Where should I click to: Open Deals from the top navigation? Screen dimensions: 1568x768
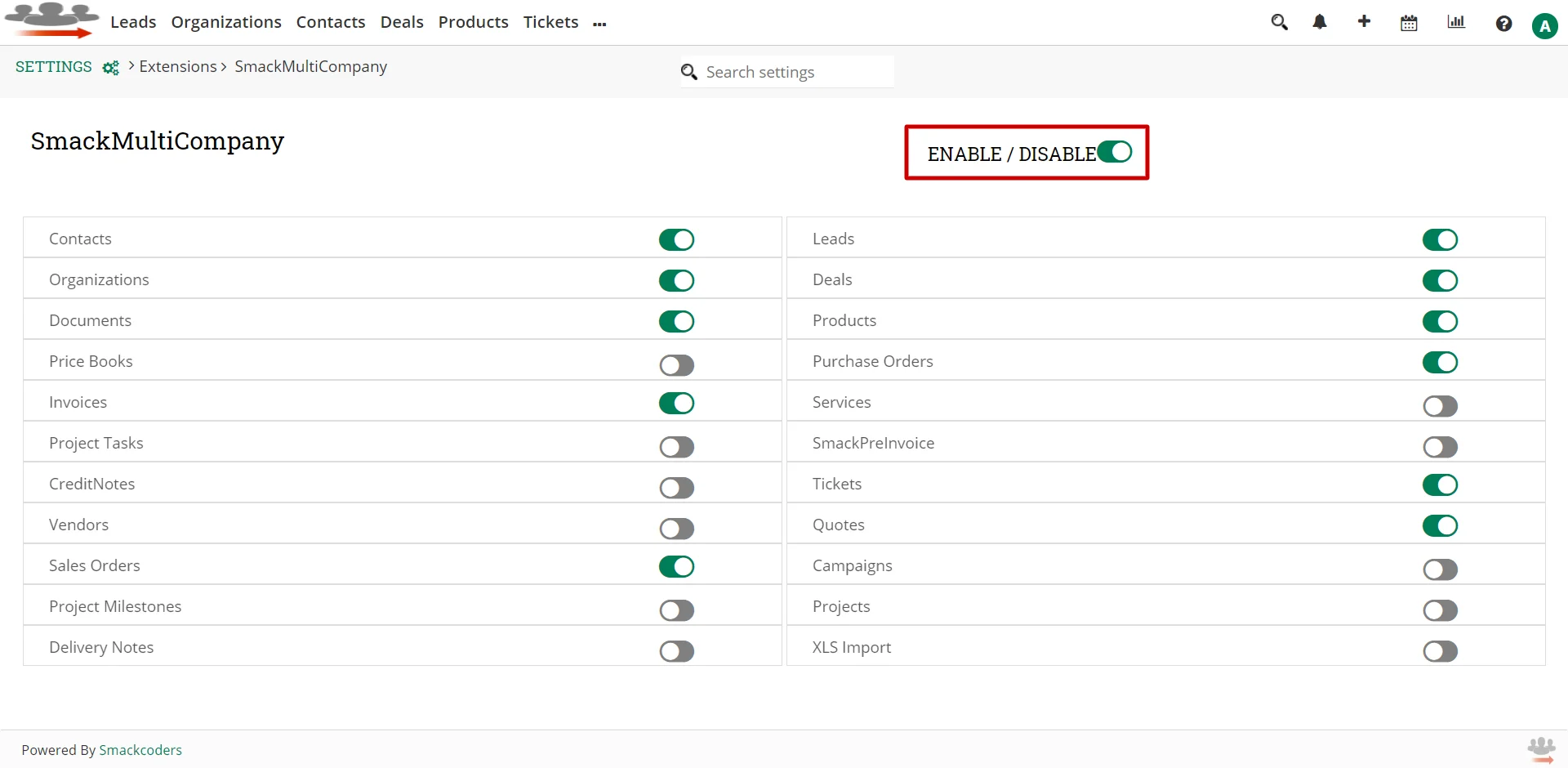point(402,22)
